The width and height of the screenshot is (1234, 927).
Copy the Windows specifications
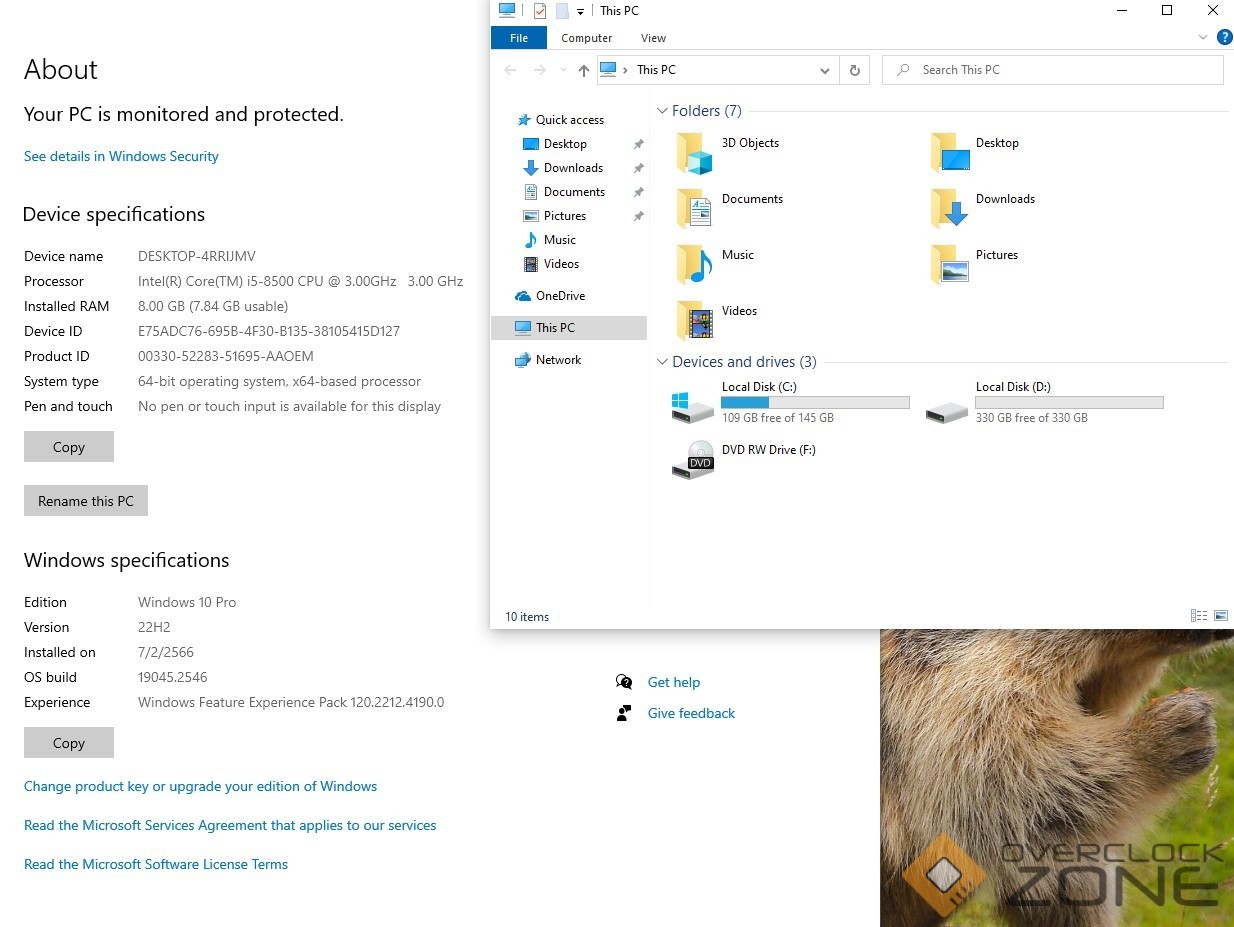pos(69,743)
